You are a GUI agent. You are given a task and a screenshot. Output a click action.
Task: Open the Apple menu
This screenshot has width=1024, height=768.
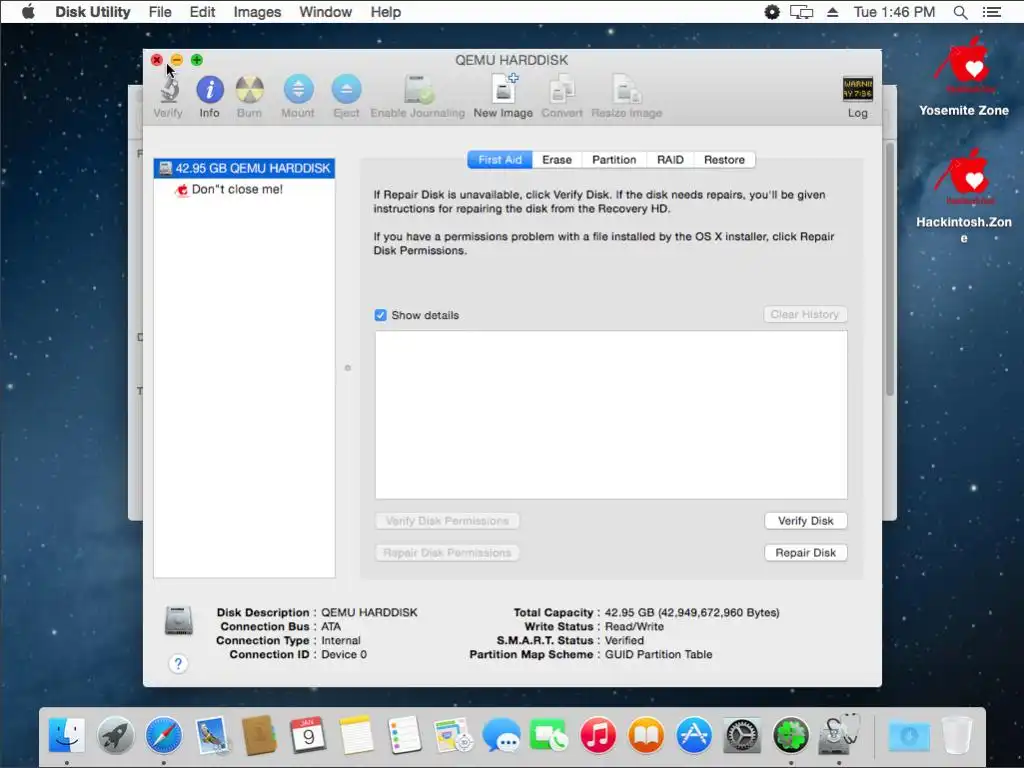click(x=27, y=12)
